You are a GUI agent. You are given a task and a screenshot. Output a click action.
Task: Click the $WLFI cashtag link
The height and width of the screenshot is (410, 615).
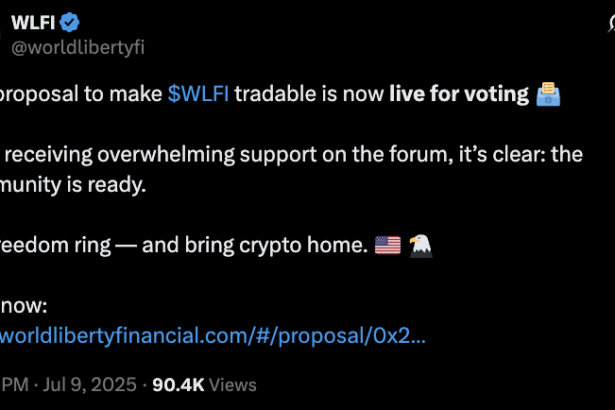tap(199, 95)
